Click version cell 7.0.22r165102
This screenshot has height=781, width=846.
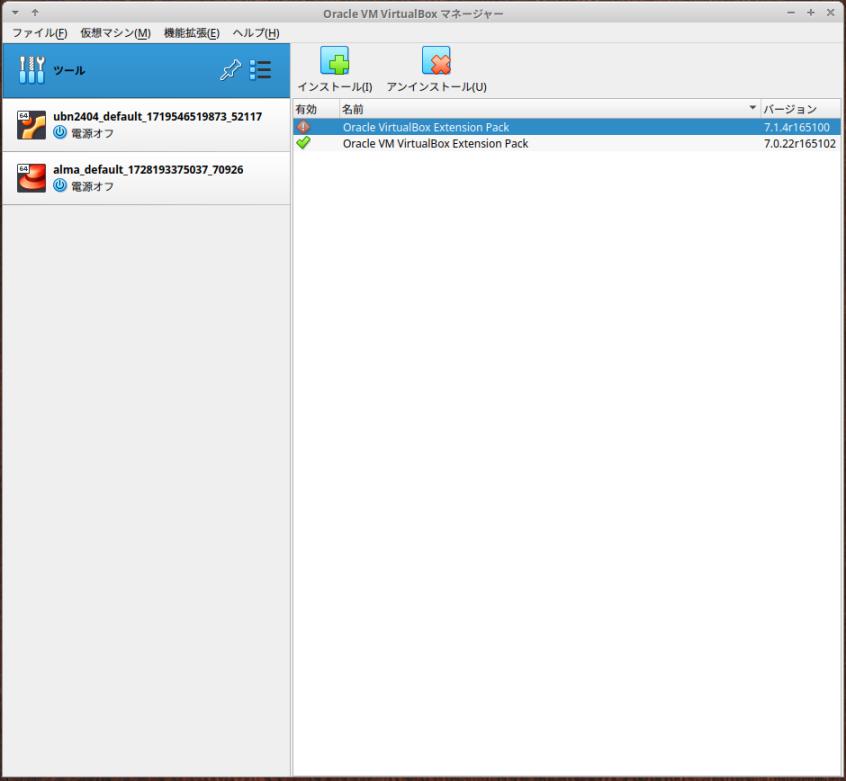tap(800, 143)
